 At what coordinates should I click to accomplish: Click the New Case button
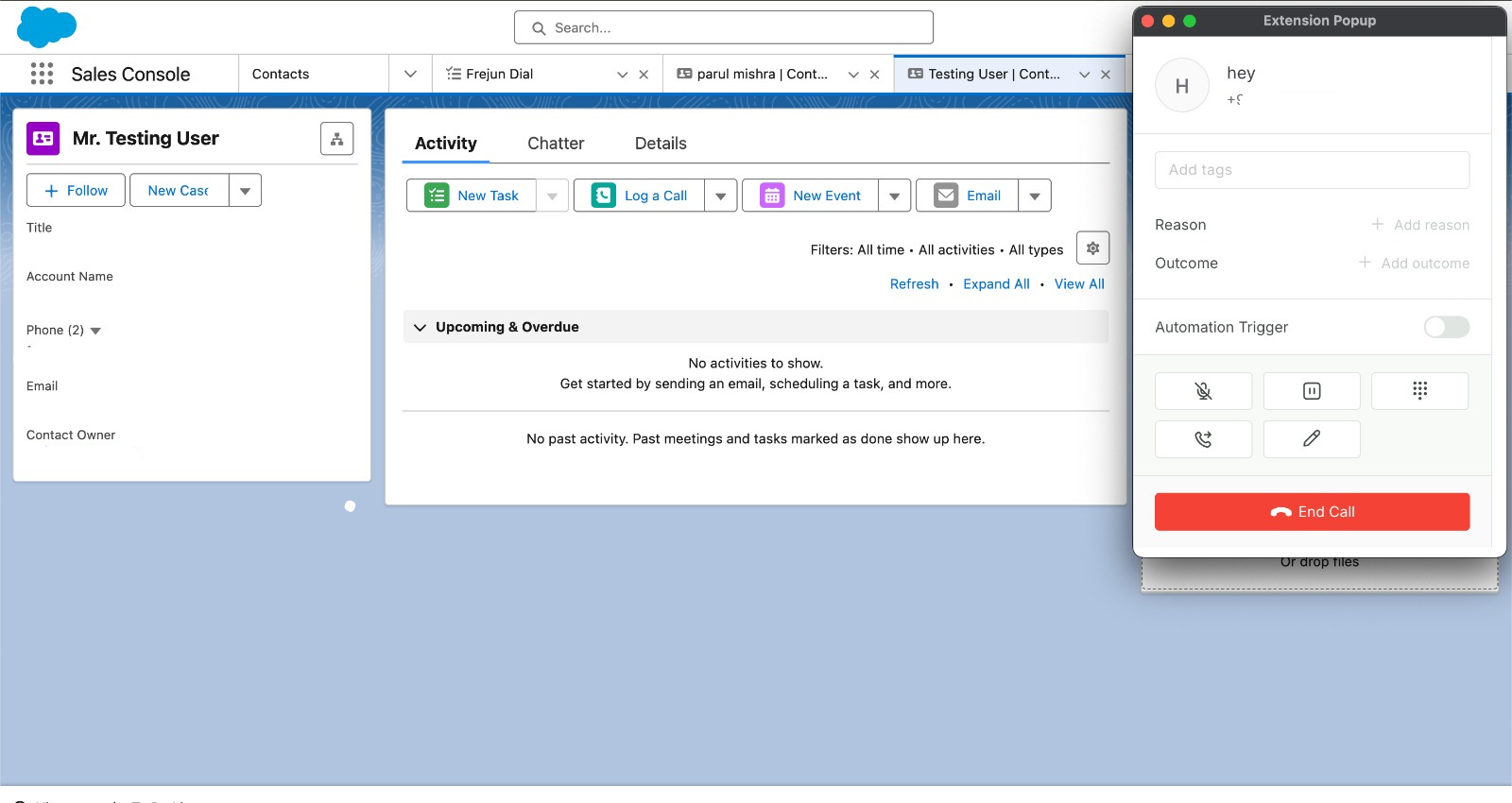pyautogui.click(x=179, y=191)
